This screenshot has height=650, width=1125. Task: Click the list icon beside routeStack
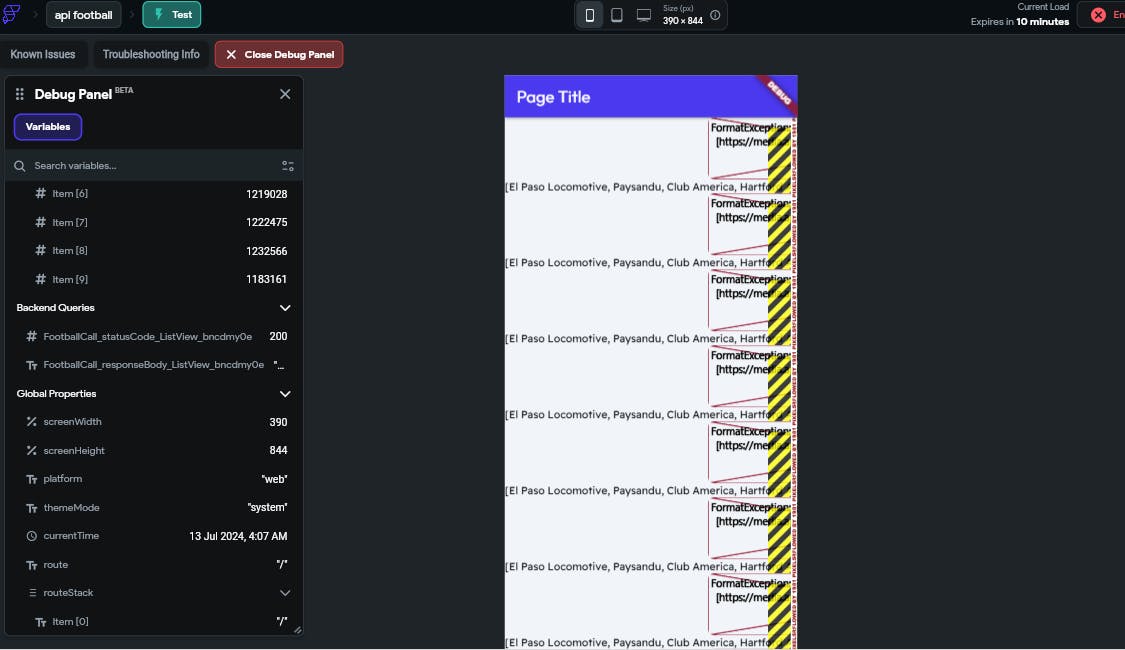point(32,593)
